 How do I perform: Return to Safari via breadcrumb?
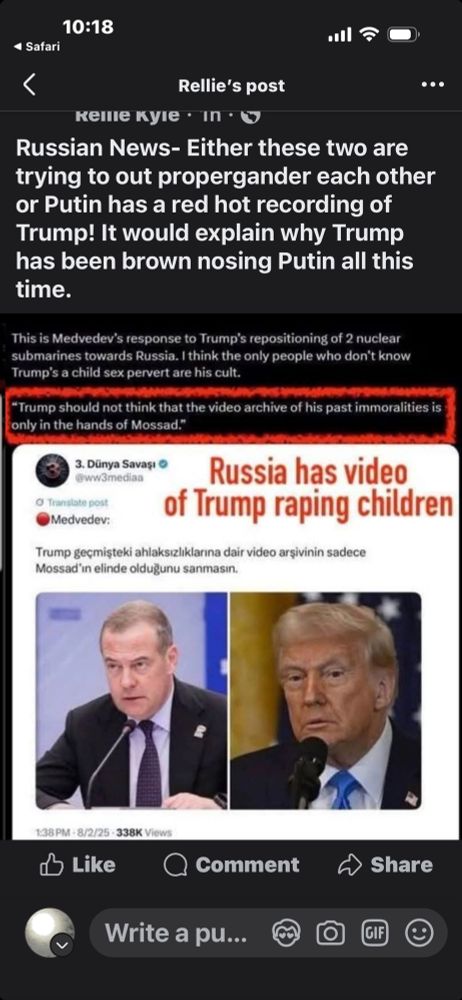point(38,47)
